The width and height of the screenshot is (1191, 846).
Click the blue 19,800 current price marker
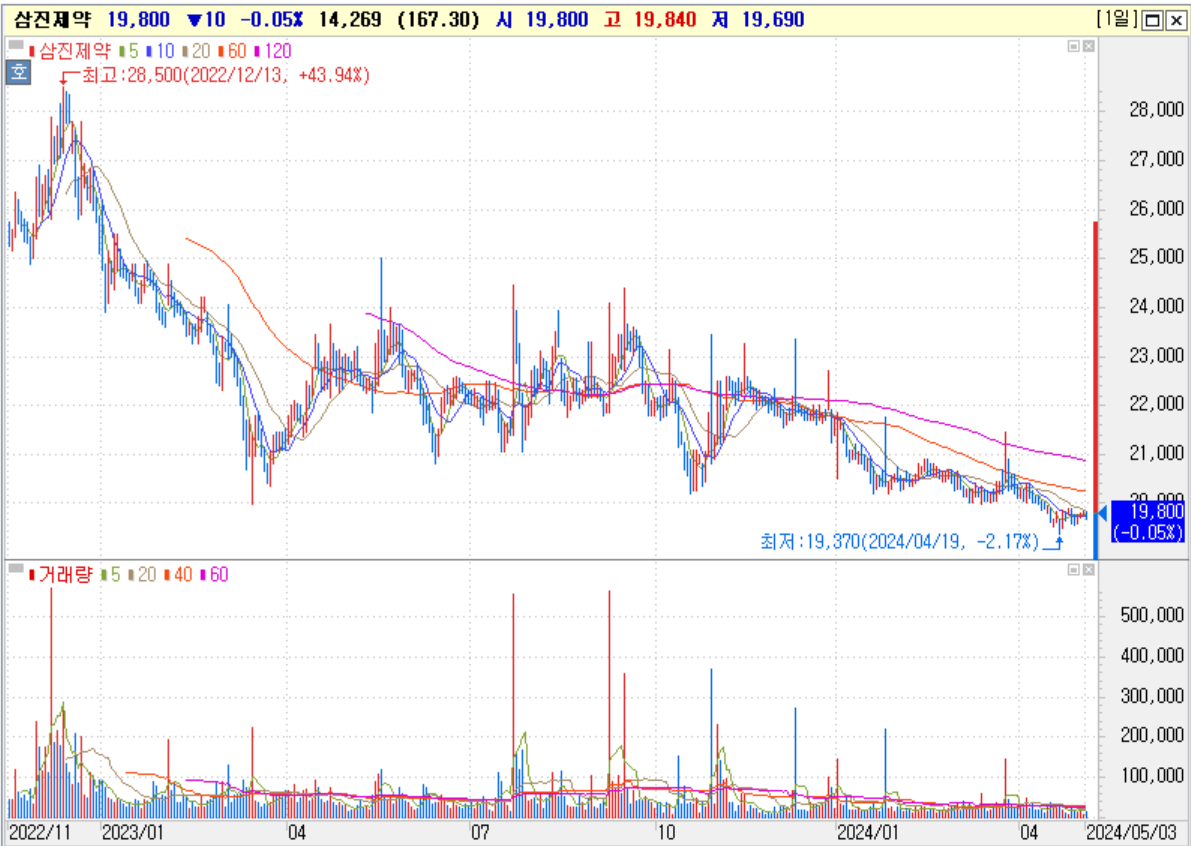point(1148,521)
